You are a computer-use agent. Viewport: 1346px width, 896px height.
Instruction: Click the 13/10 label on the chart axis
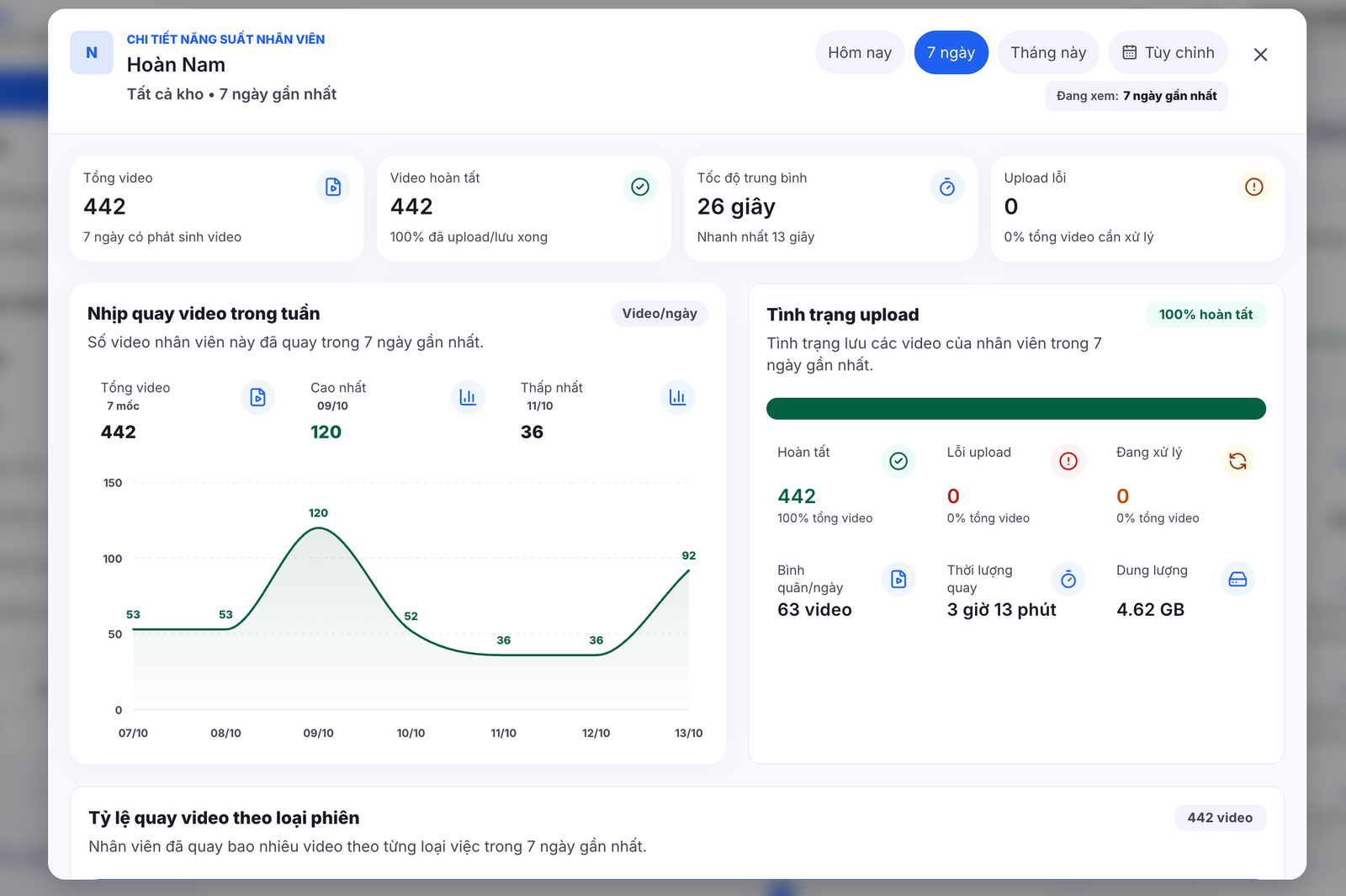pos(688,733)
